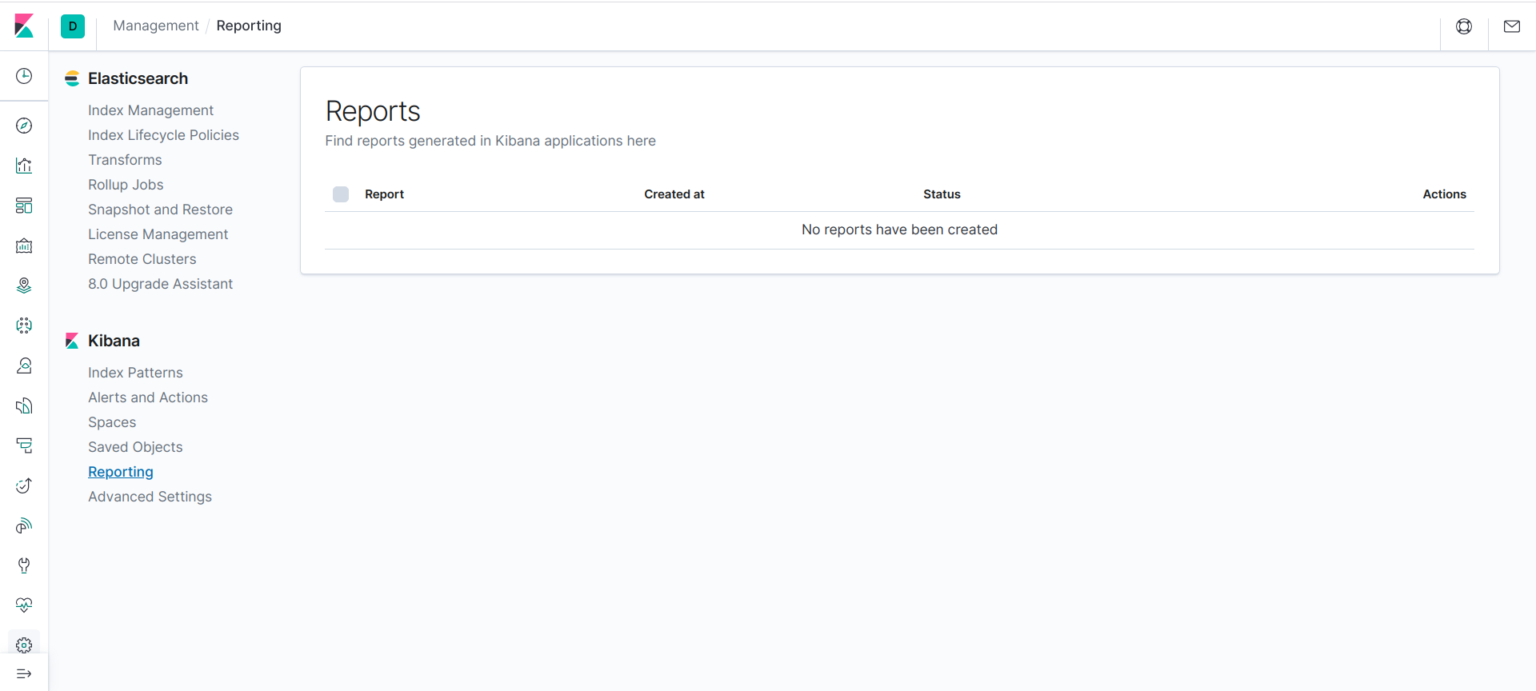Collapse the side navigation
Image resolution: width=1536 pixels, height=691 pixels.
[x=24, y=672]
